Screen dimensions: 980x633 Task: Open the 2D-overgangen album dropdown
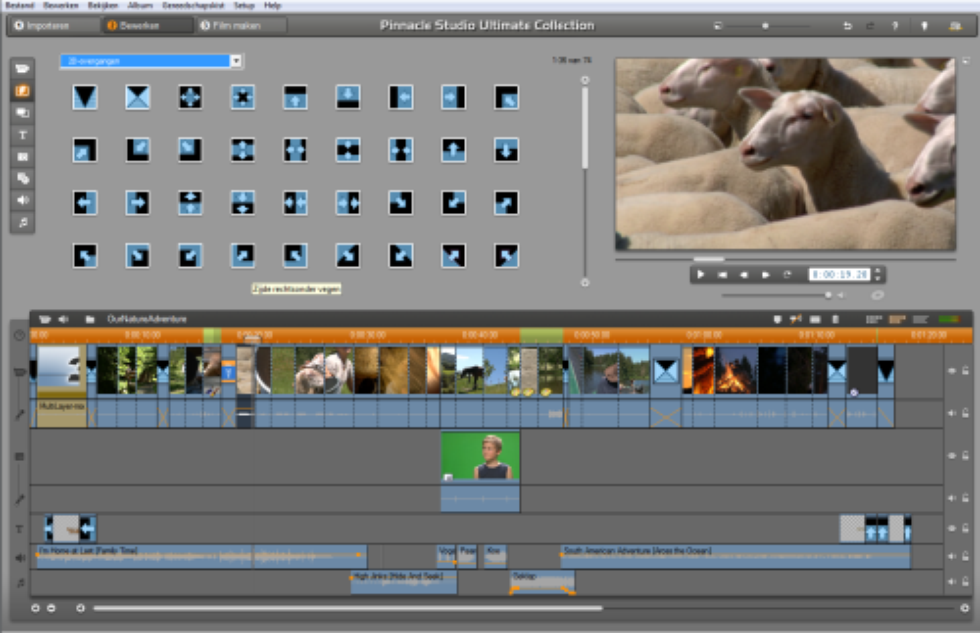tap(151, 61)
